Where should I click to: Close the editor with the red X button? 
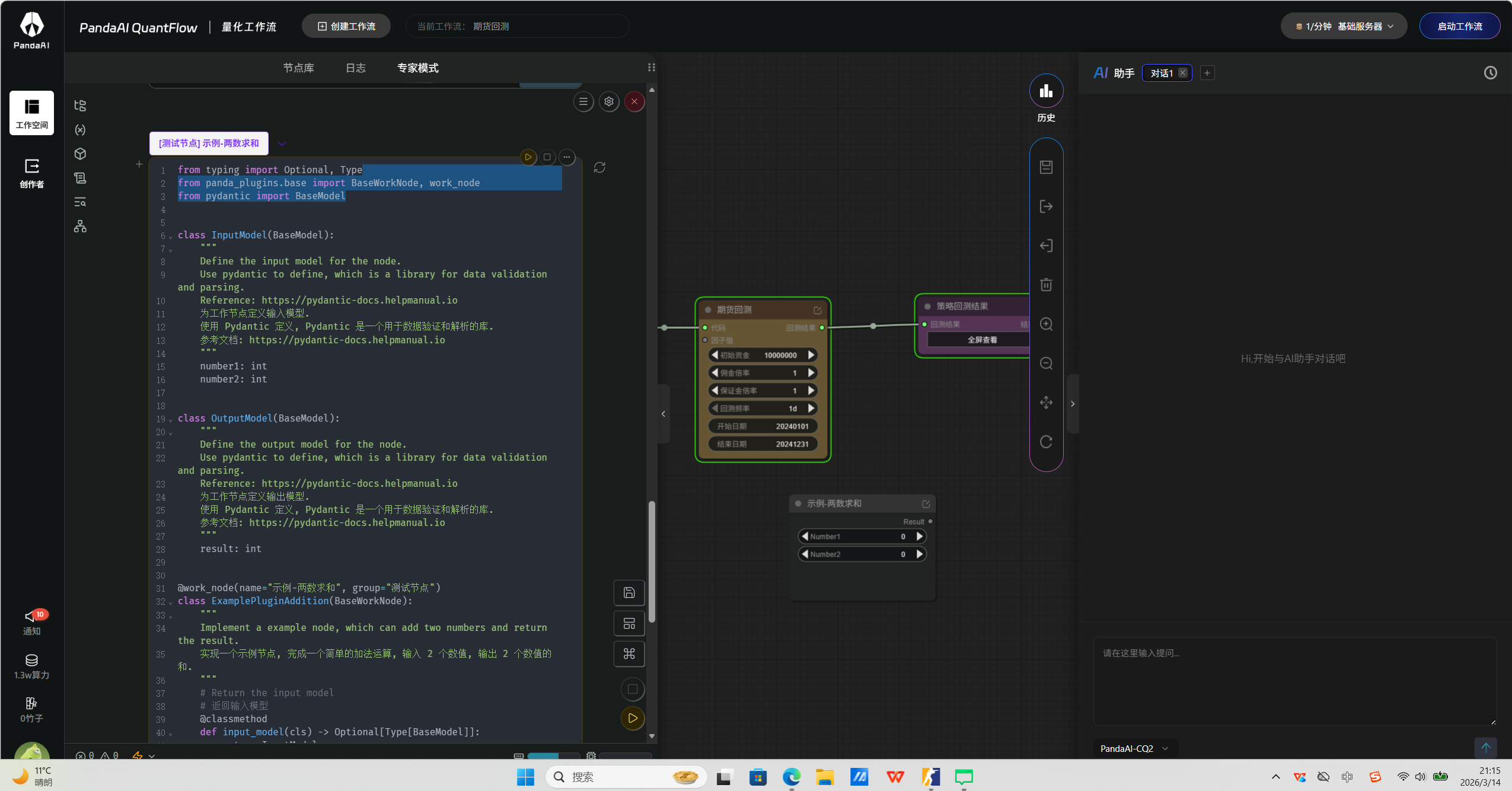pos(634,101)
